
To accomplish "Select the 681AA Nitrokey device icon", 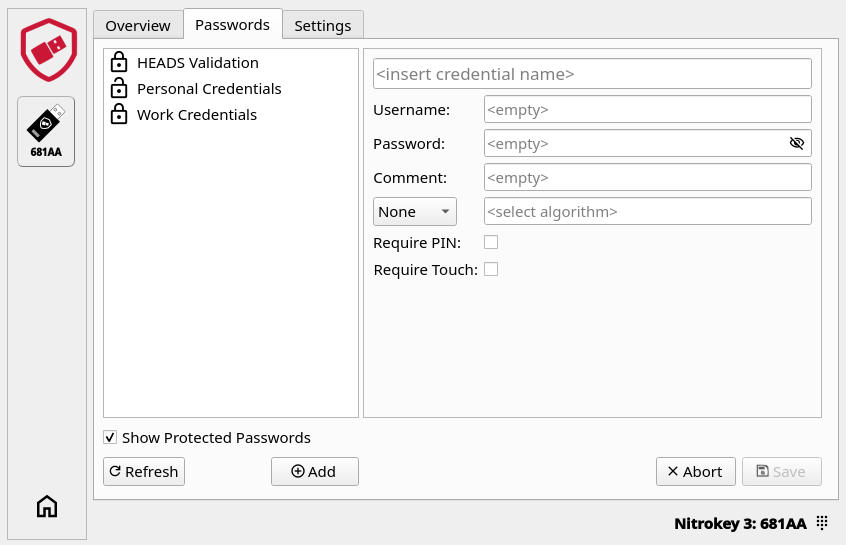I will point(46,131).
